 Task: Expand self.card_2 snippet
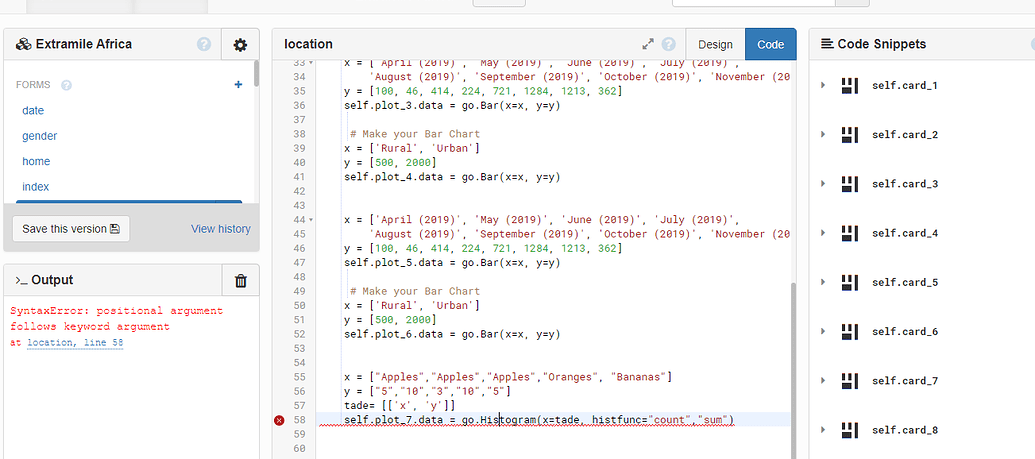pyautogui.click(x=823, y=135)
